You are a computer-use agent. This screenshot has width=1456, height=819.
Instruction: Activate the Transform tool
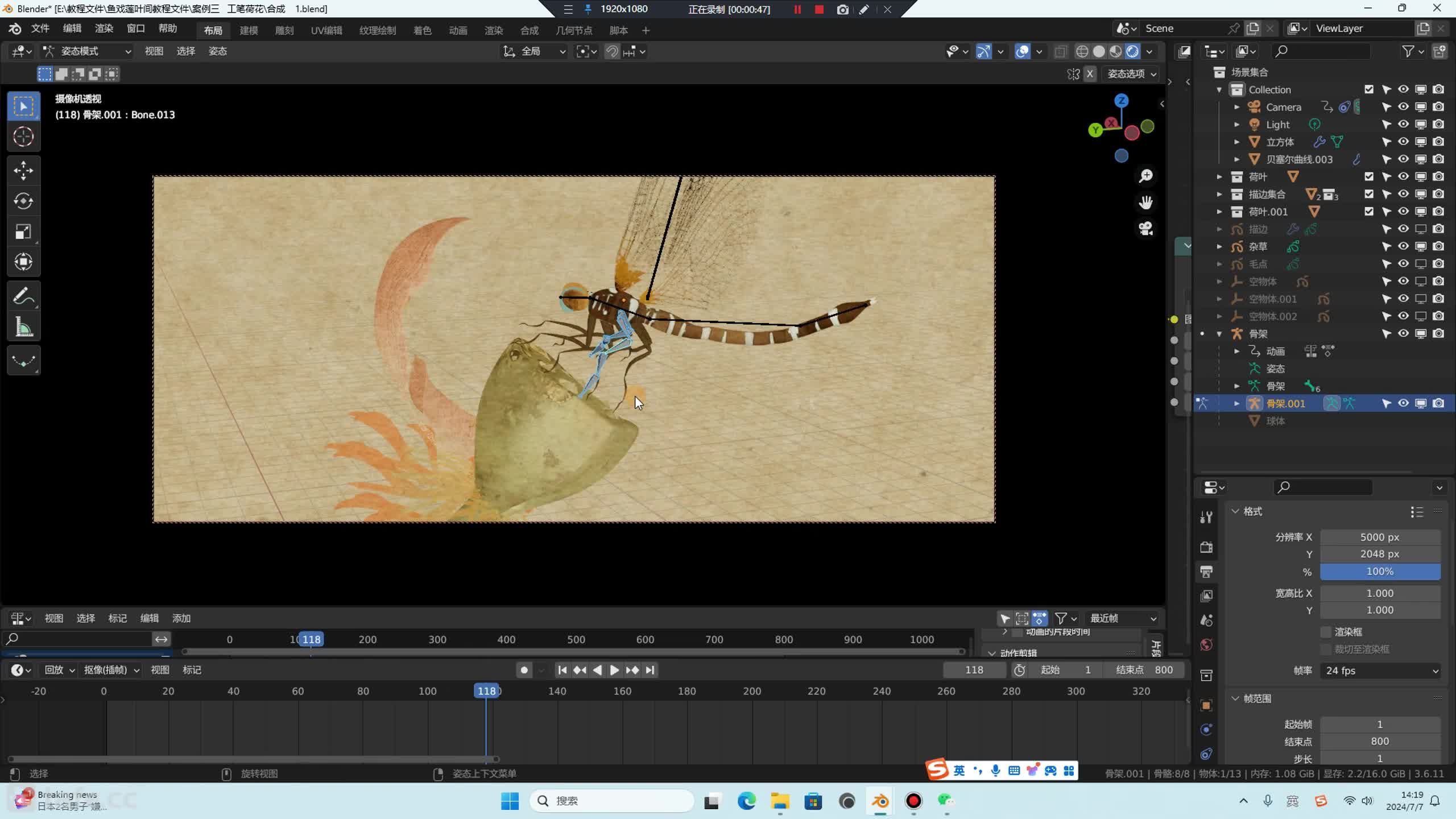[23, 262]
